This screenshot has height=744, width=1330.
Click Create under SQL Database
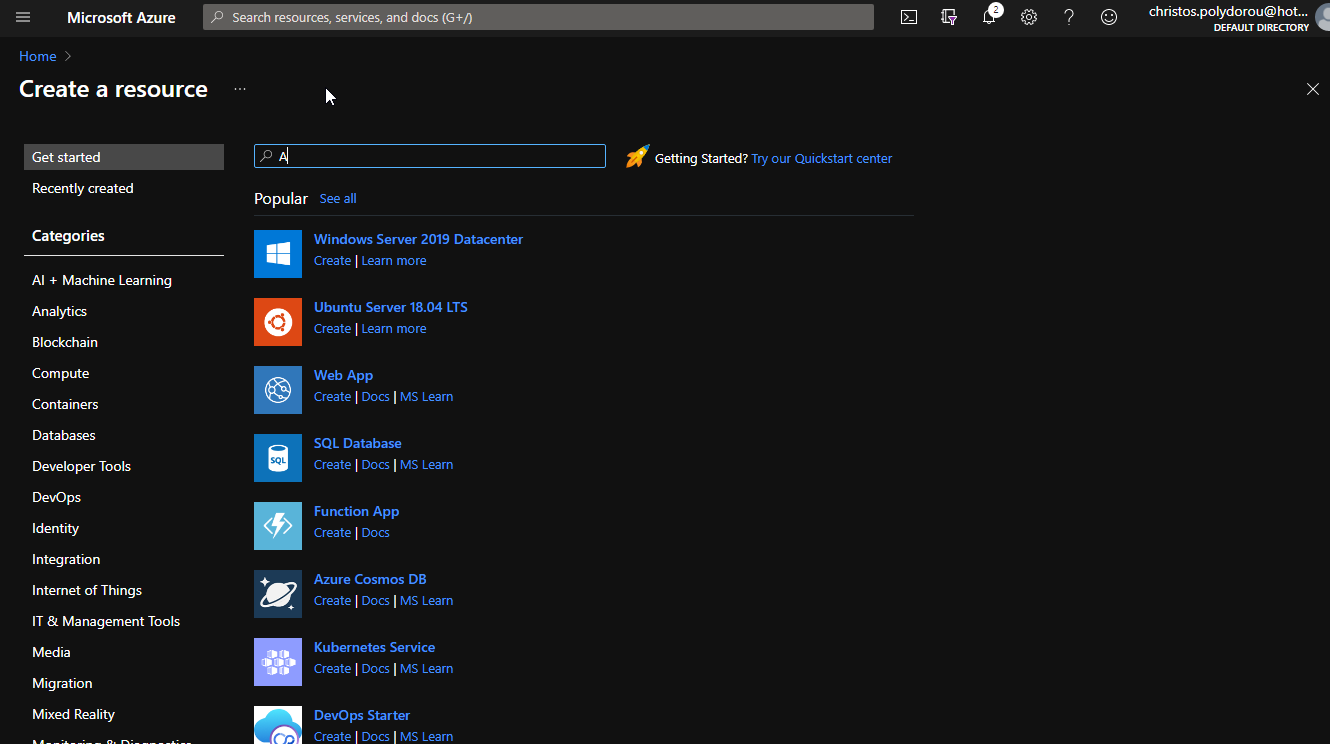pyautogui.click(x=332, y=465)
